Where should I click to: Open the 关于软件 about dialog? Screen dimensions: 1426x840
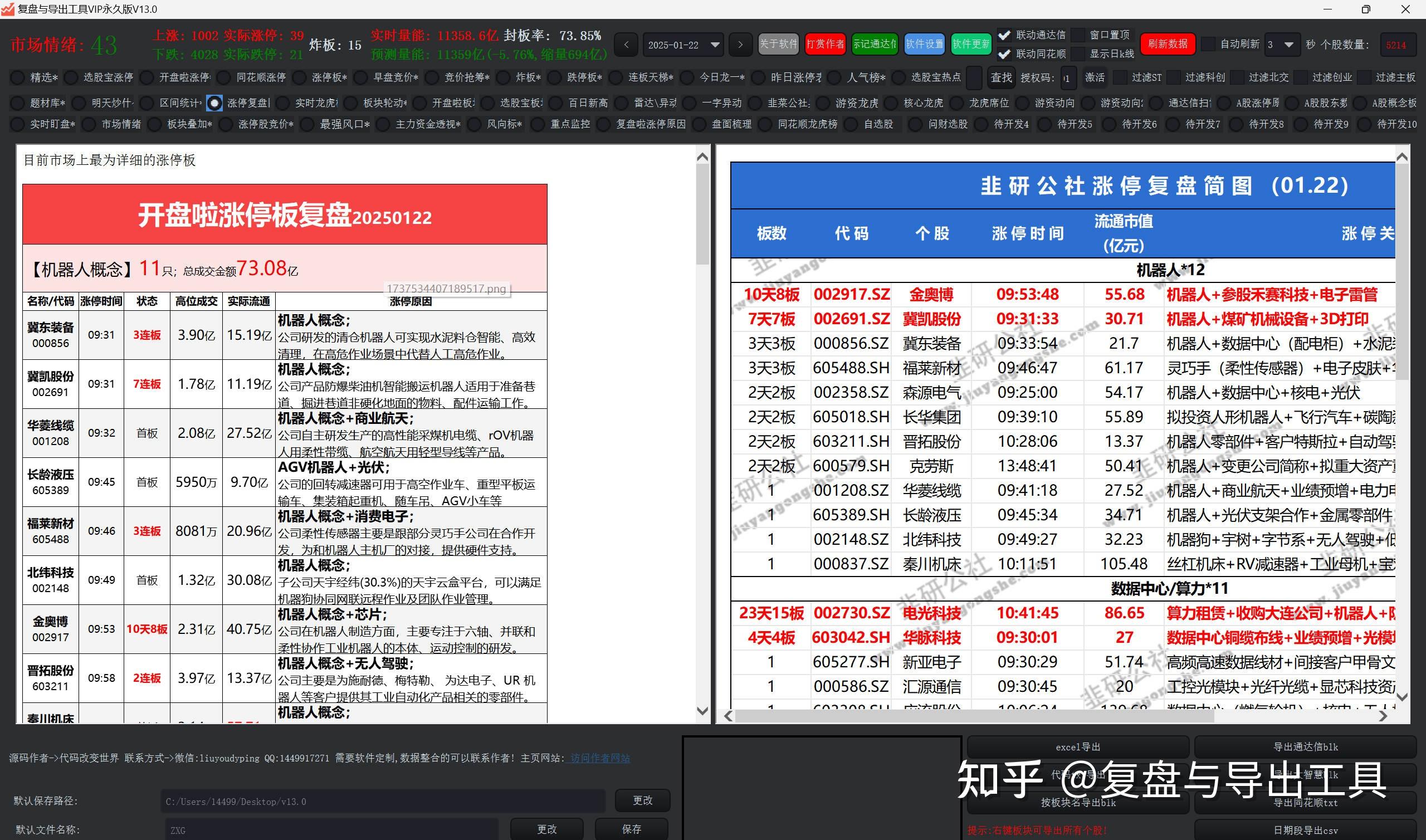(x=779, y=43)
